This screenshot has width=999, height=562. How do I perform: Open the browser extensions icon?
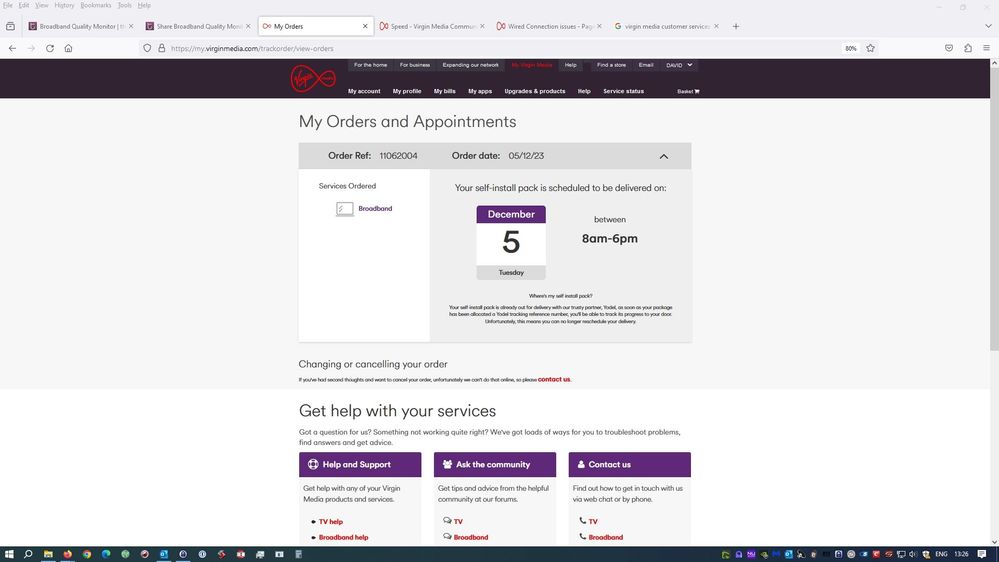[968, 48]
